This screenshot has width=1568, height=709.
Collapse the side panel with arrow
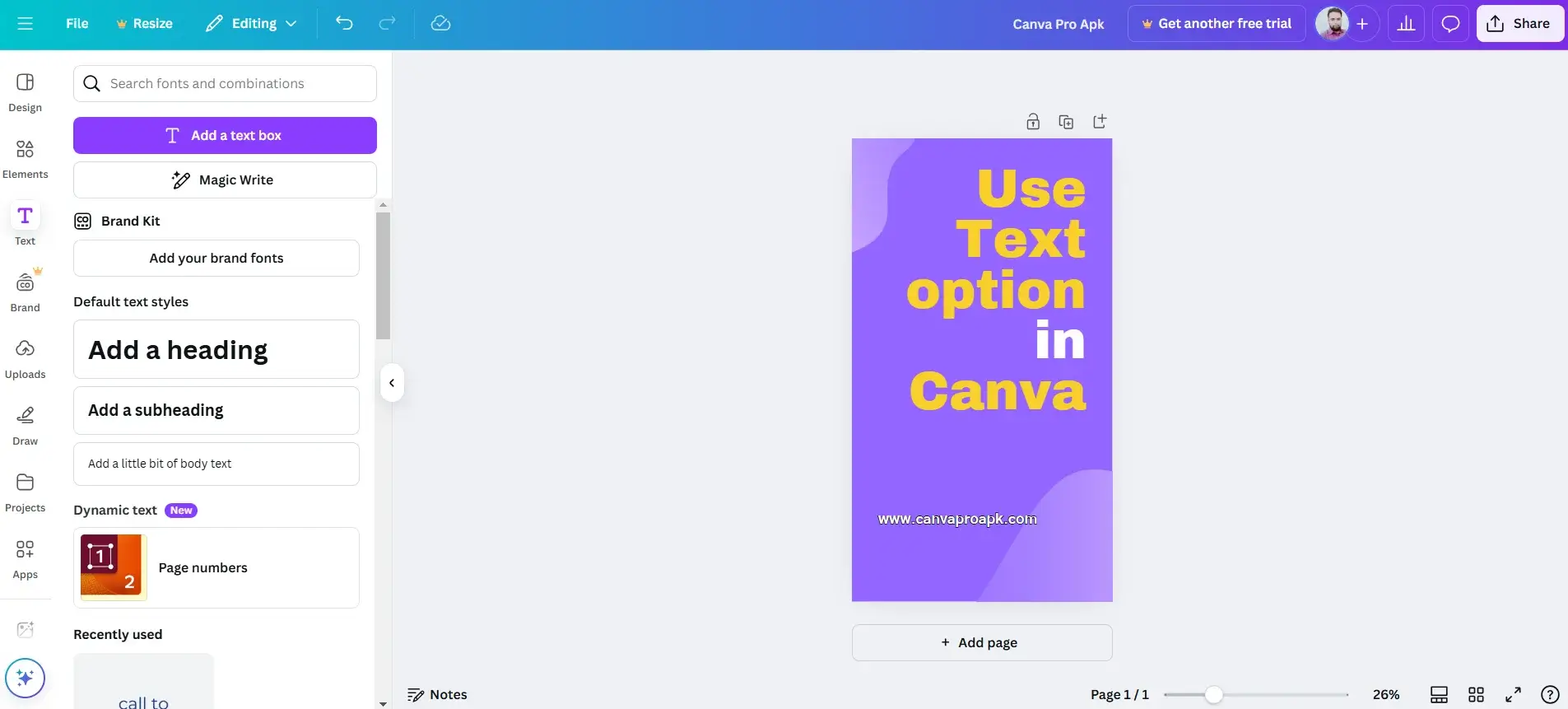pyautogui.click(x=392, y=383)
